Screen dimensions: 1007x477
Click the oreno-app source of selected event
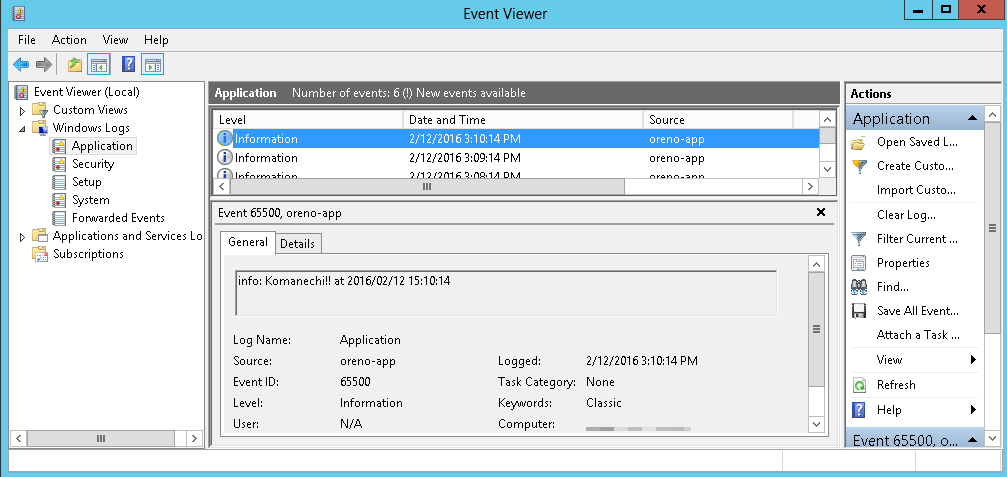(676, 139)
